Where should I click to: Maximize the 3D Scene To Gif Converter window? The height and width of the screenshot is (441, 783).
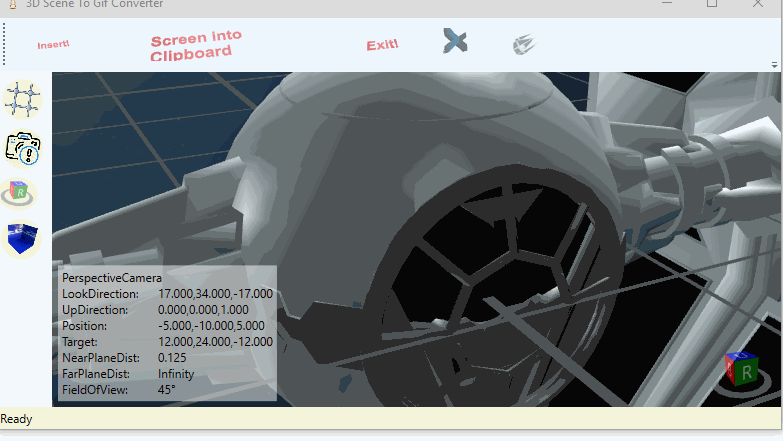pos(712,3)
